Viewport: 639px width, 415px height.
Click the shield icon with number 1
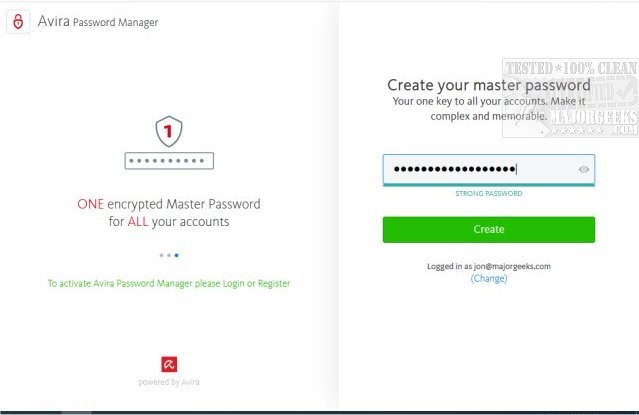tap(168, 131)
